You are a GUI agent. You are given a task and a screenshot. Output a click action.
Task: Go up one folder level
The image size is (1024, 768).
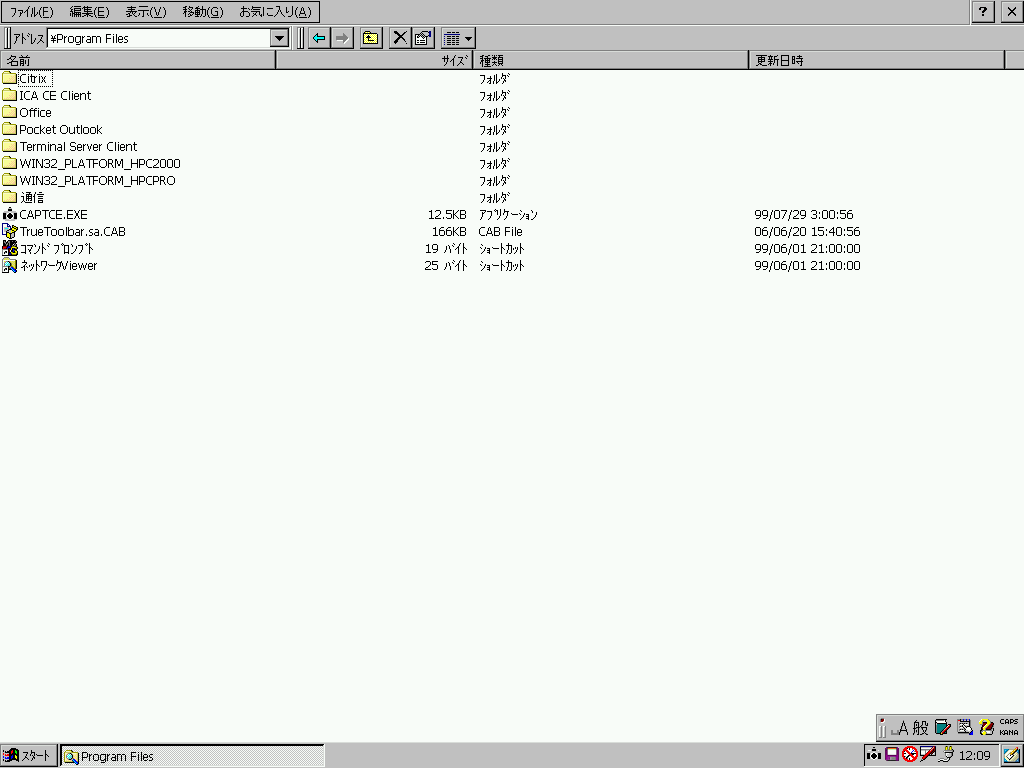coord(371,38)
